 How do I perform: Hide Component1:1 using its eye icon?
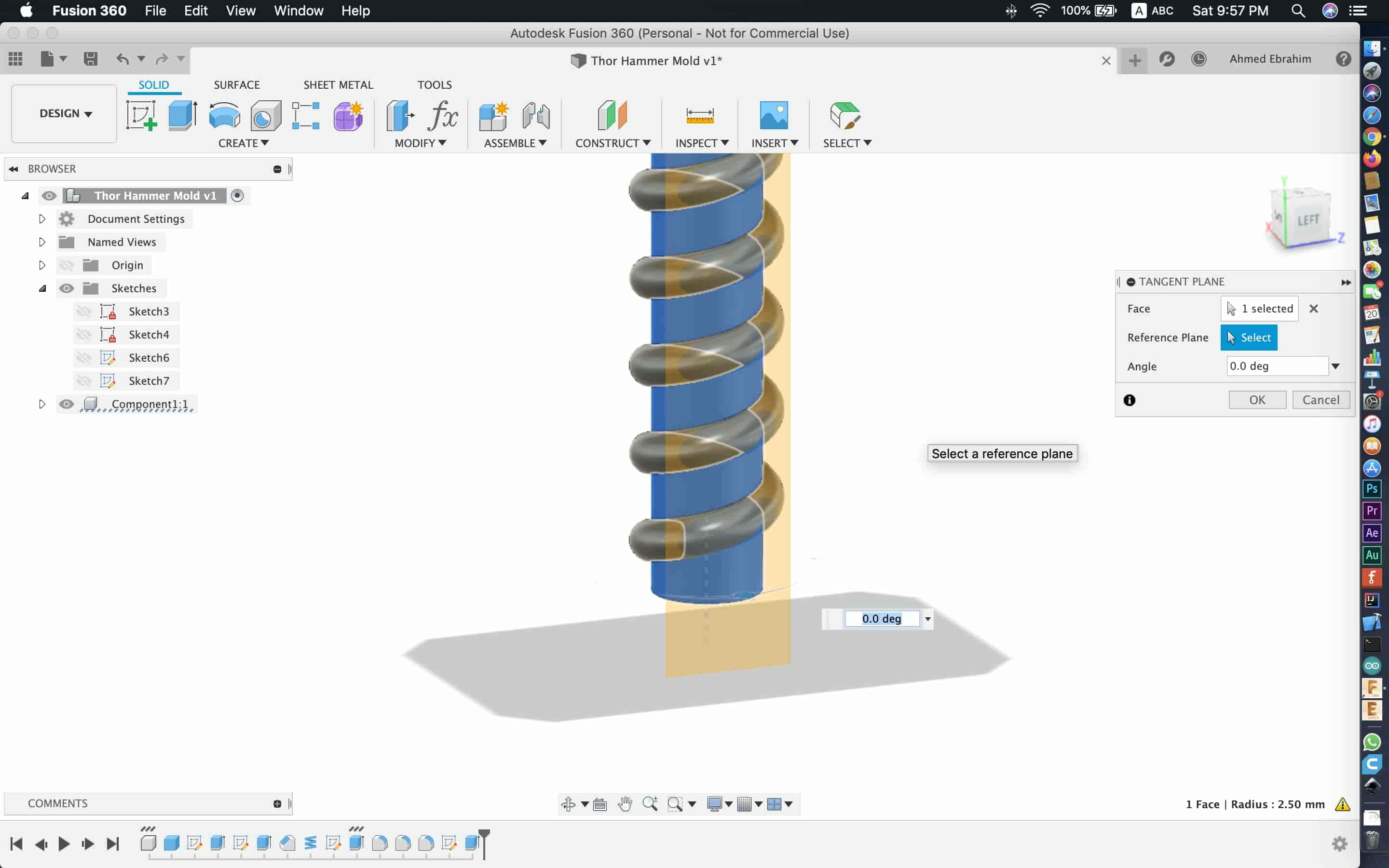point(67,404)
